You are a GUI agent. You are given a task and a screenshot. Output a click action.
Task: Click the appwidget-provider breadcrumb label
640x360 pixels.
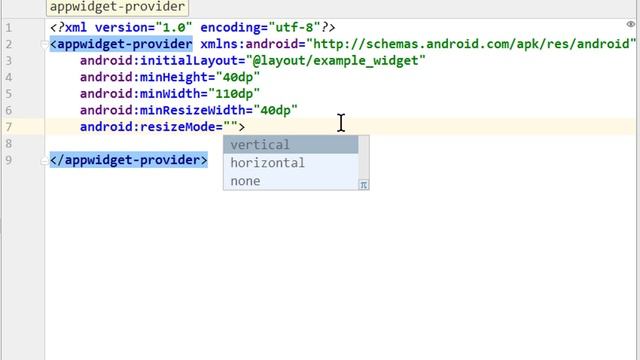[118, 7]
